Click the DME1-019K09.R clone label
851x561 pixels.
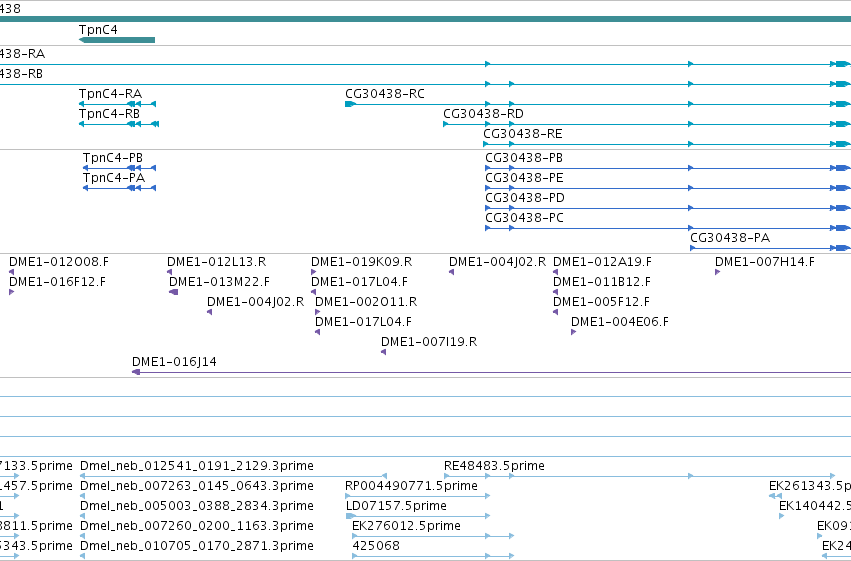[361, 262]
